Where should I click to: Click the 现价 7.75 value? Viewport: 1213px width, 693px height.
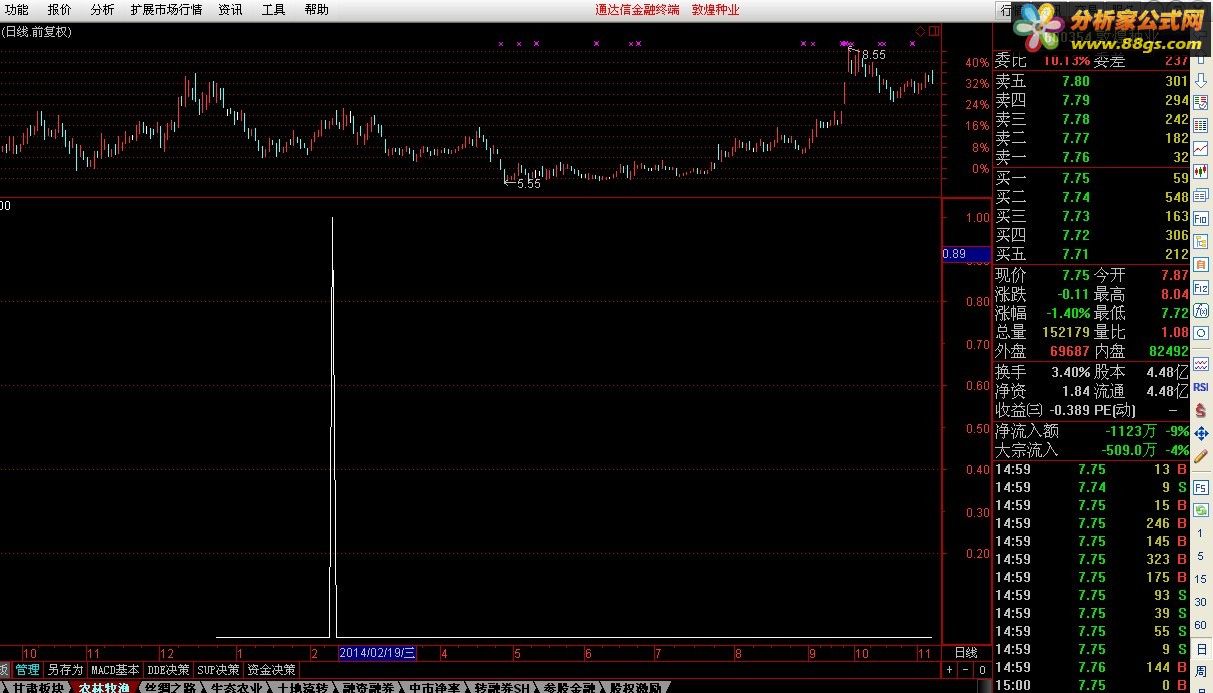[1075, 275]
